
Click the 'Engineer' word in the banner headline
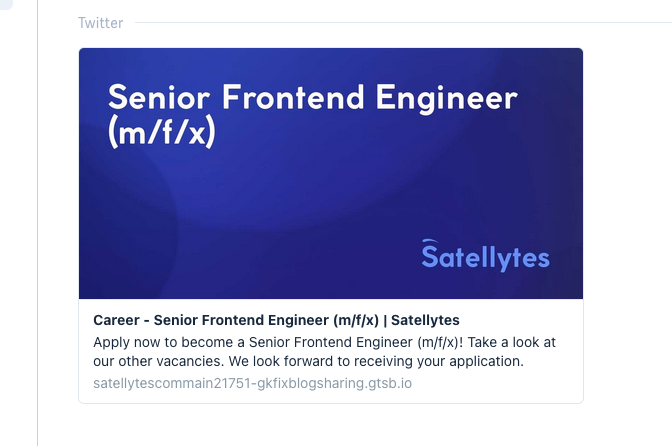tap(447, 99)
